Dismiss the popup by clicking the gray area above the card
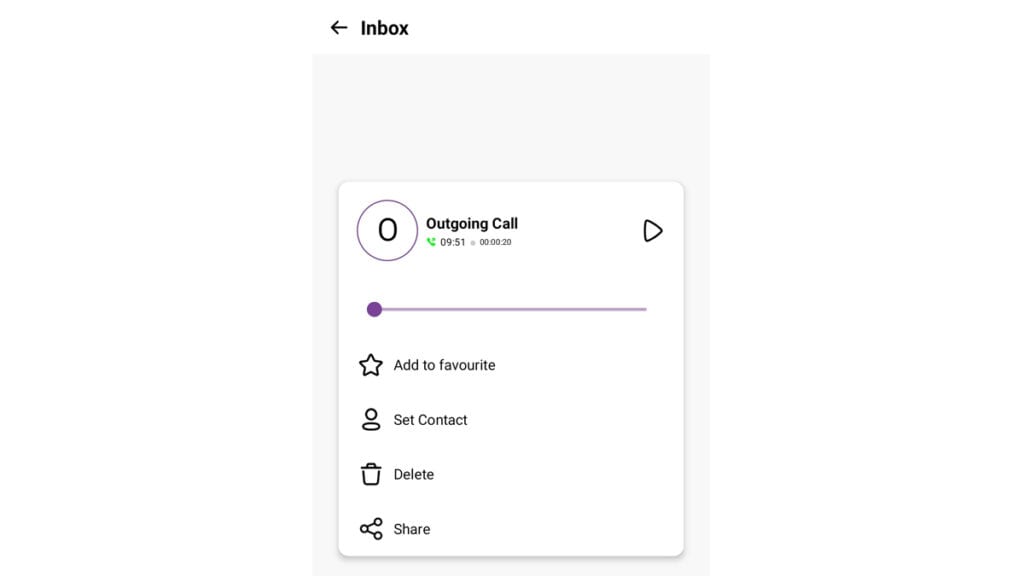This screenshot has height=576, width=1024. pyautogui.click(x=511, y=118)
